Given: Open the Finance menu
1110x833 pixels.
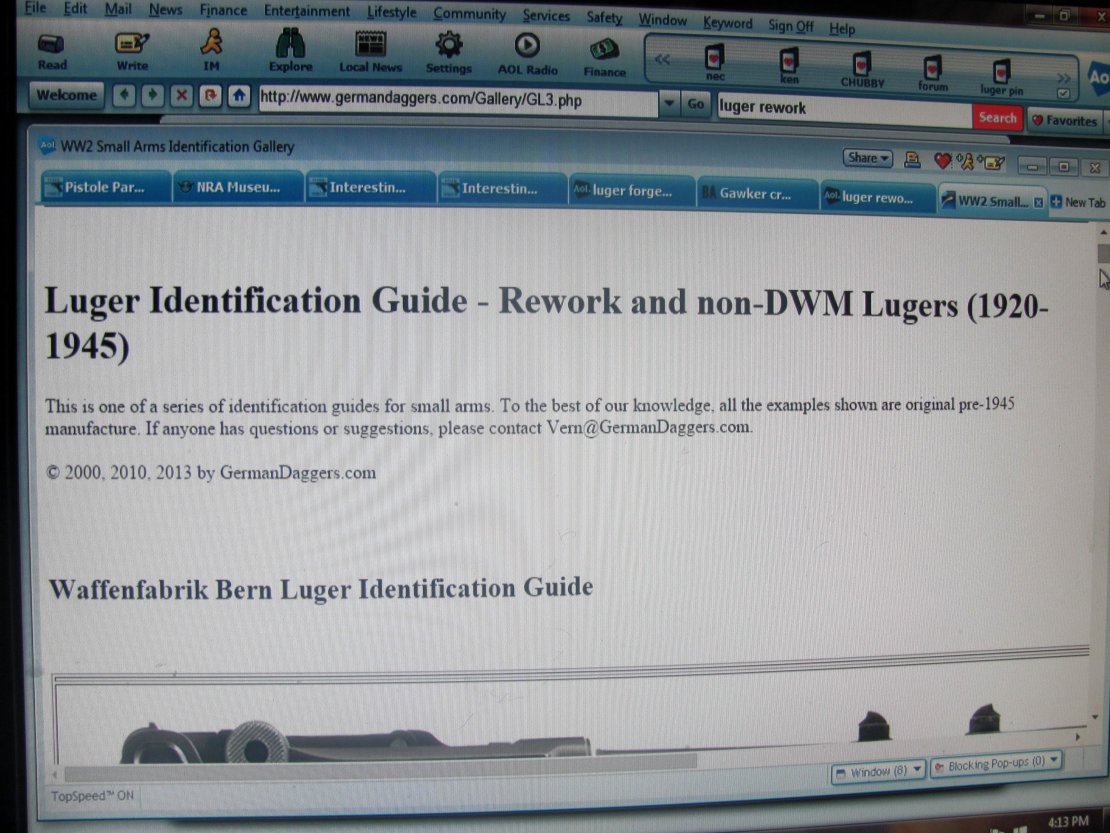Looking at the screenshot, I should [x=223, y=11].
